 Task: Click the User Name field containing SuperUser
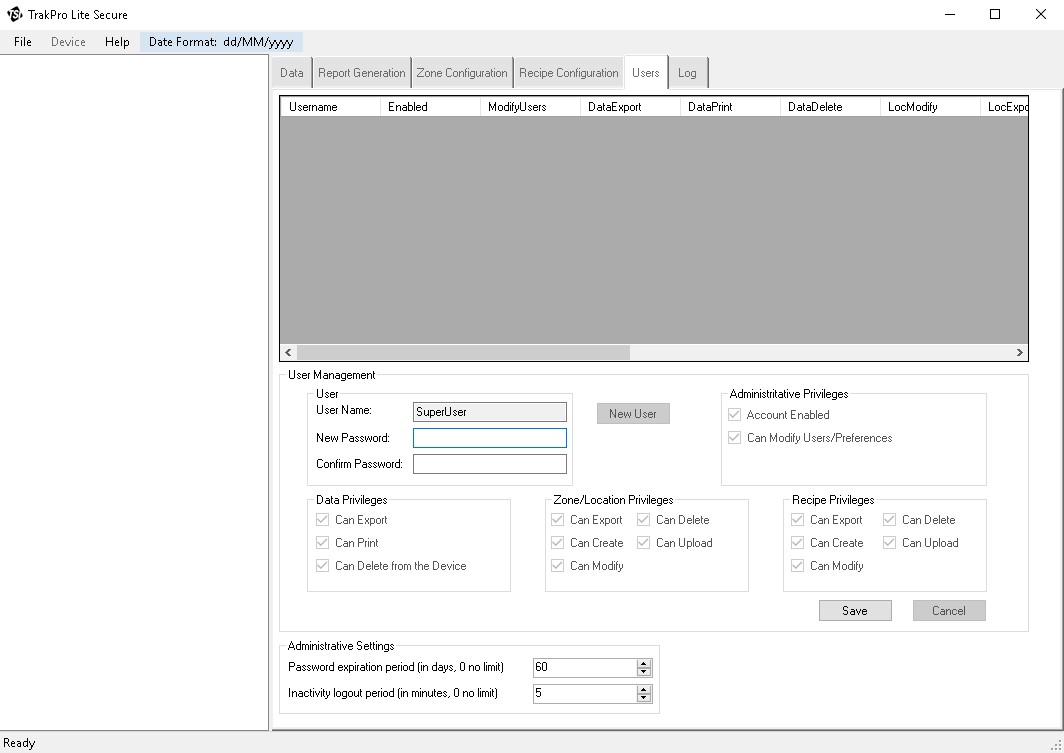point(490,412)
